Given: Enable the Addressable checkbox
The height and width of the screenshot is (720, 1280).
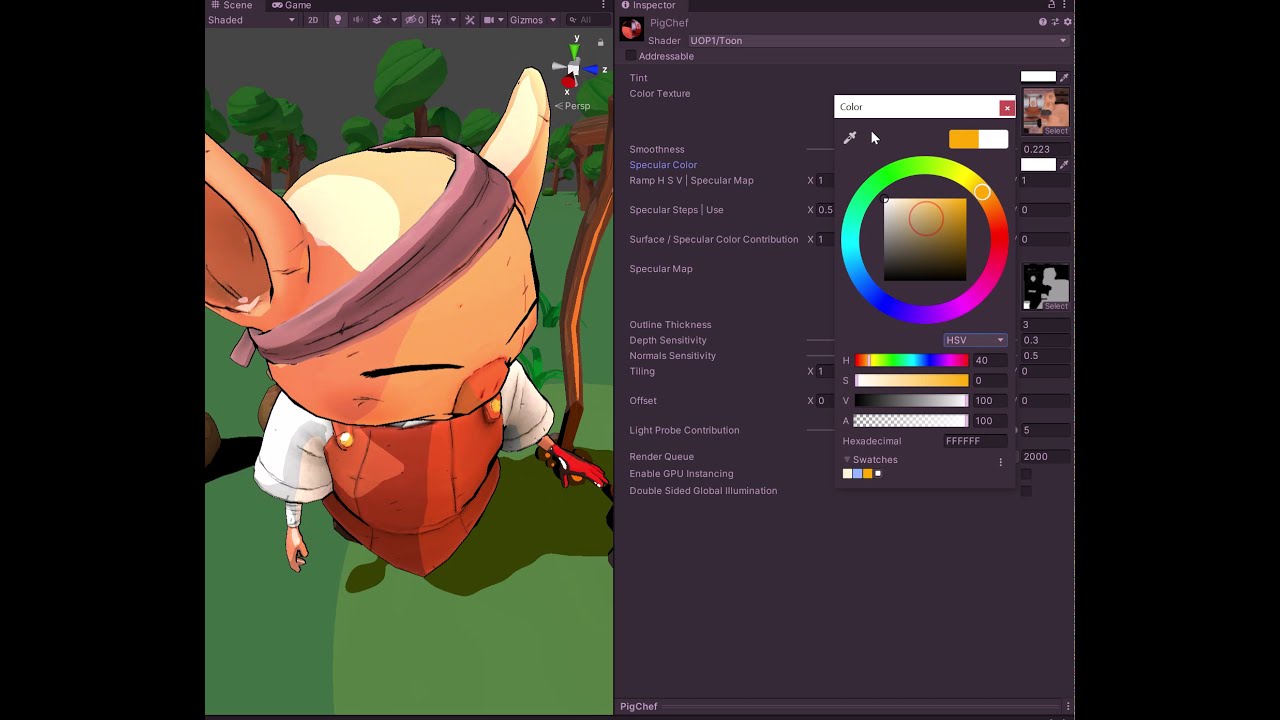Looking at the screenshot, I should point(631,56).
